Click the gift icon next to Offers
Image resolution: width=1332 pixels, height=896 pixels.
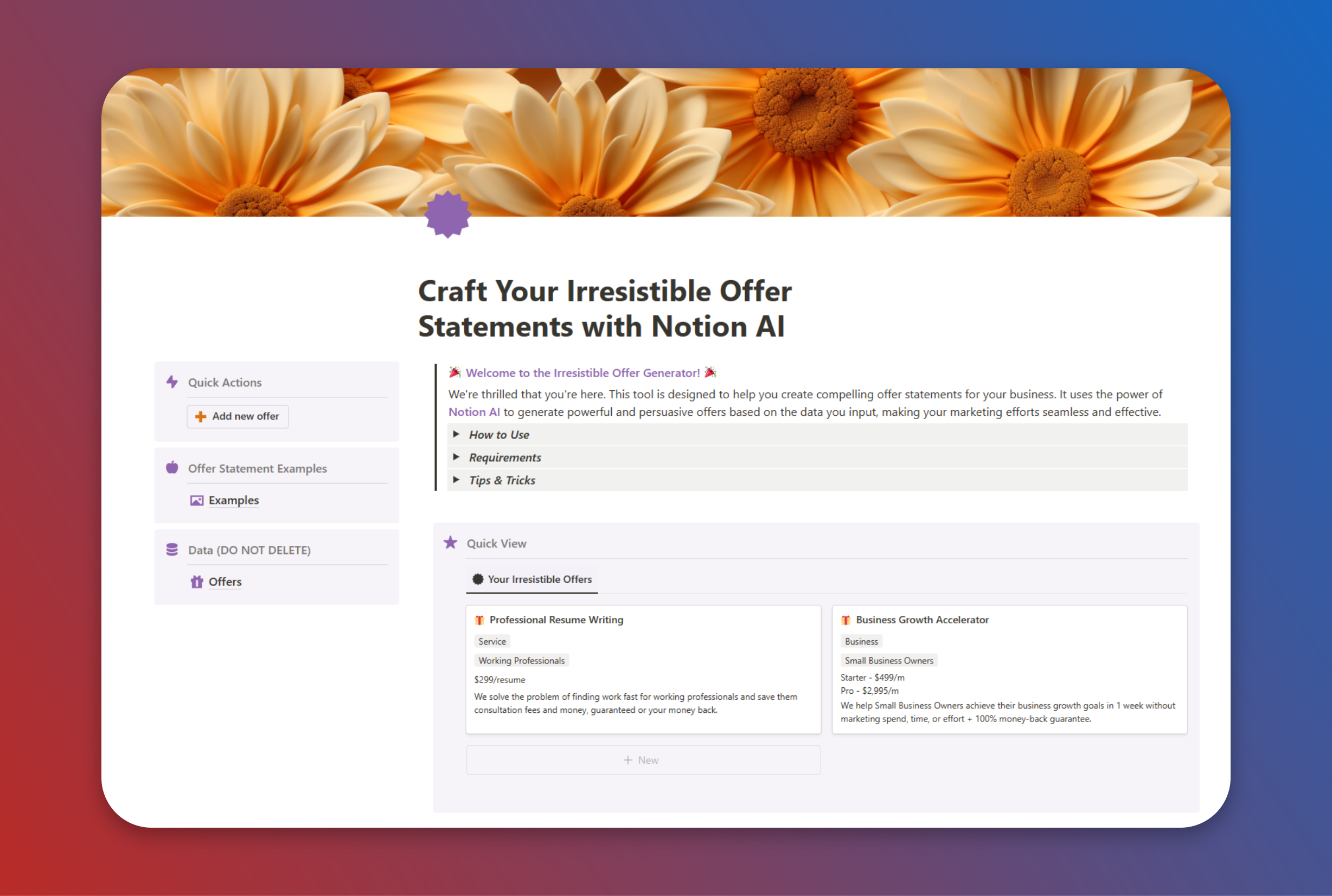coord(197,582)
